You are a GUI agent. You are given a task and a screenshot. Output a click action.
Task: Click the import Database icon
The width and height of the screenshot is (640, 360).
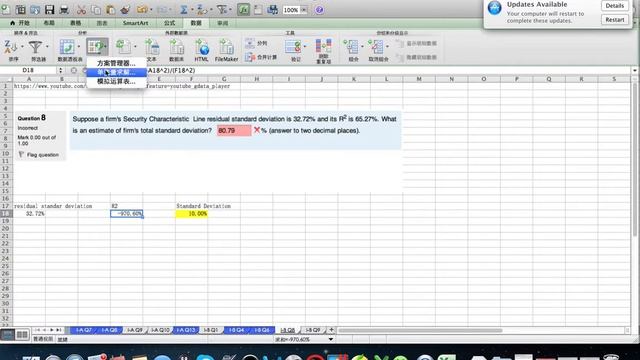point(176,47)
